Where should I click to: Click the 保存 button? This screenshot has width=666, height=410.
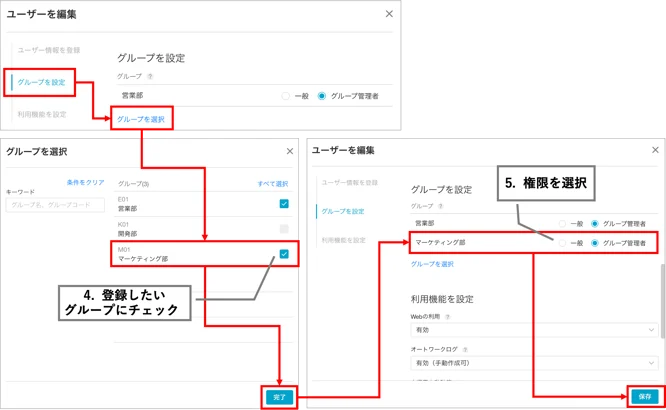pyautogui.click(x=645, y=396)
